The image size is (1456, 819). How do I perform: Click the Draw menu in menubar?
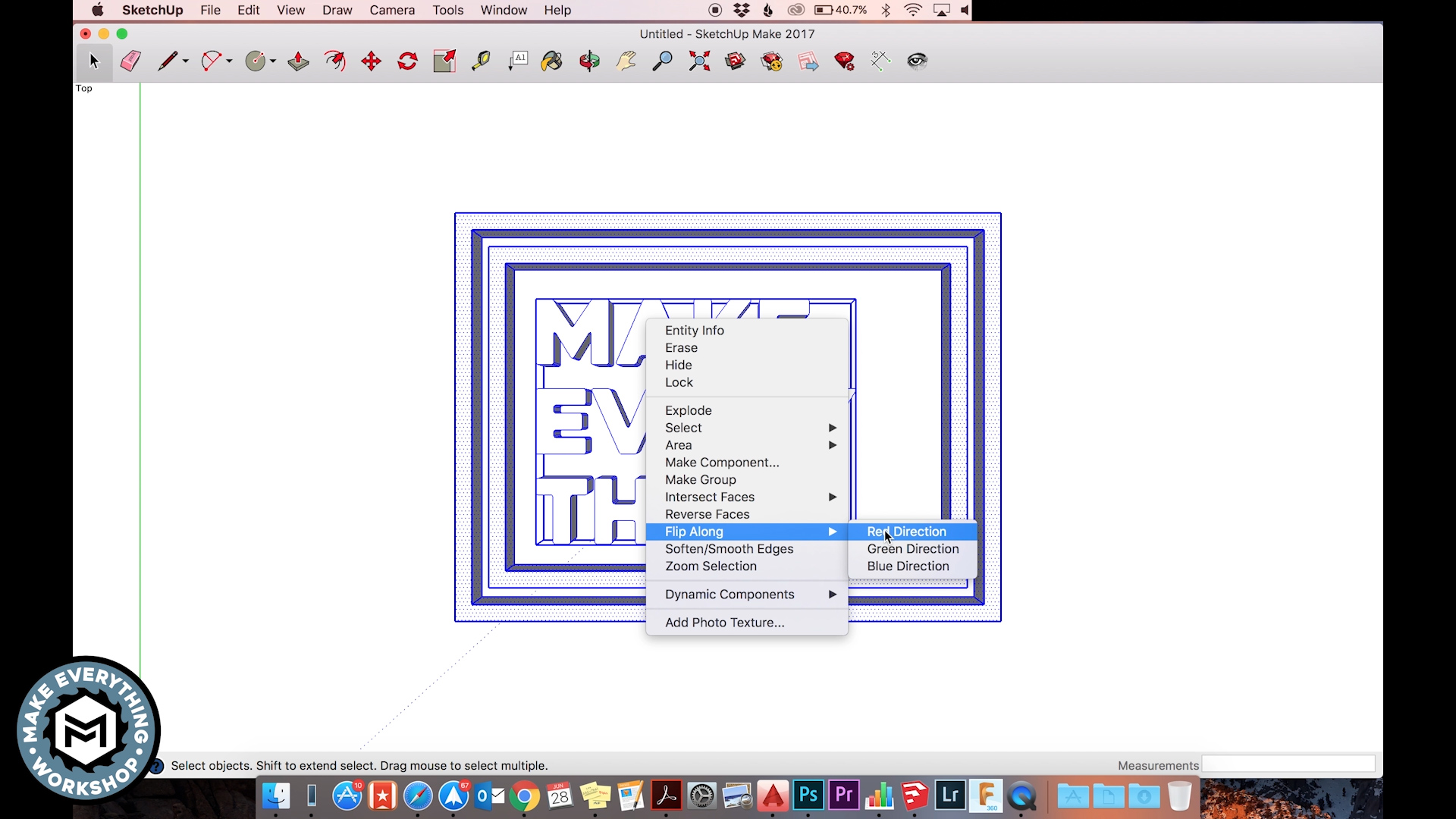click(x=338, y=10)
